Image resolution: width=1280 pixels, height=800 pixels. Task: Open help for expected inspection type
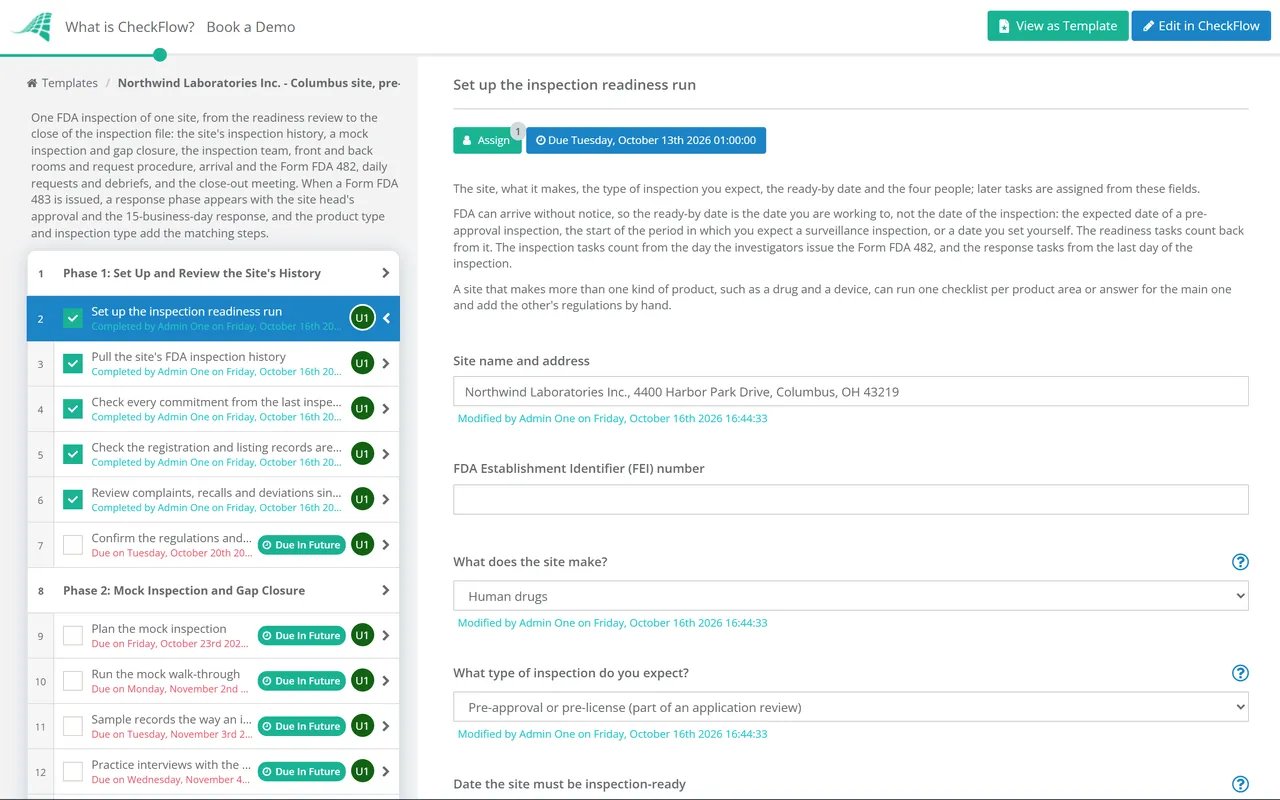(x=1240, y=673)
